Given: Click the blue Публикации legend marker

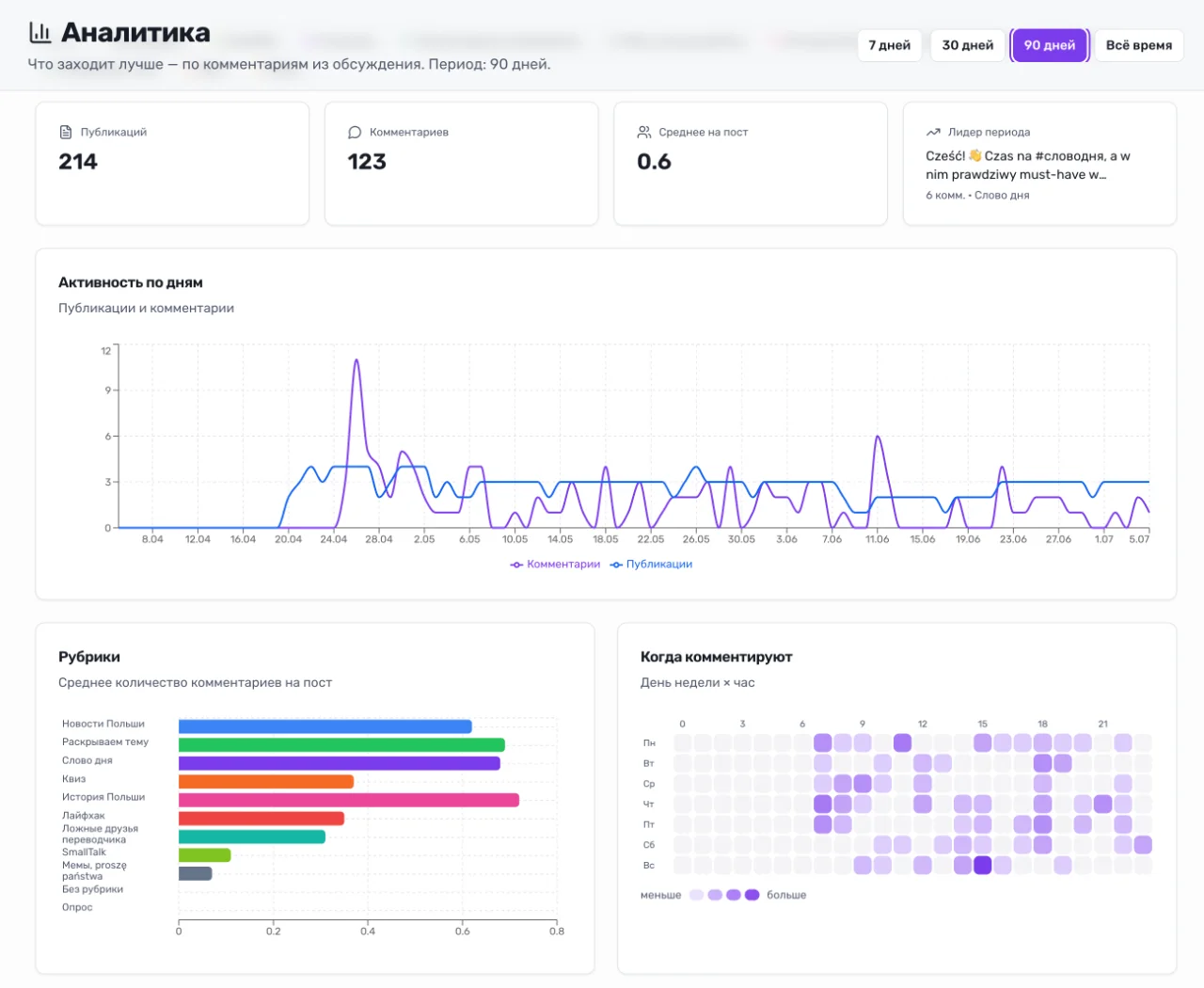Looking at the screenshot, I should (616, 565).
